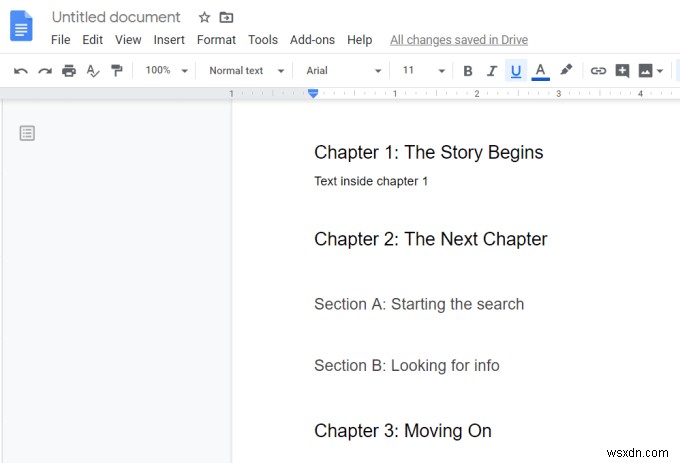Click Section B: Looking for info

pyautogui.click(x=407, y=365)
